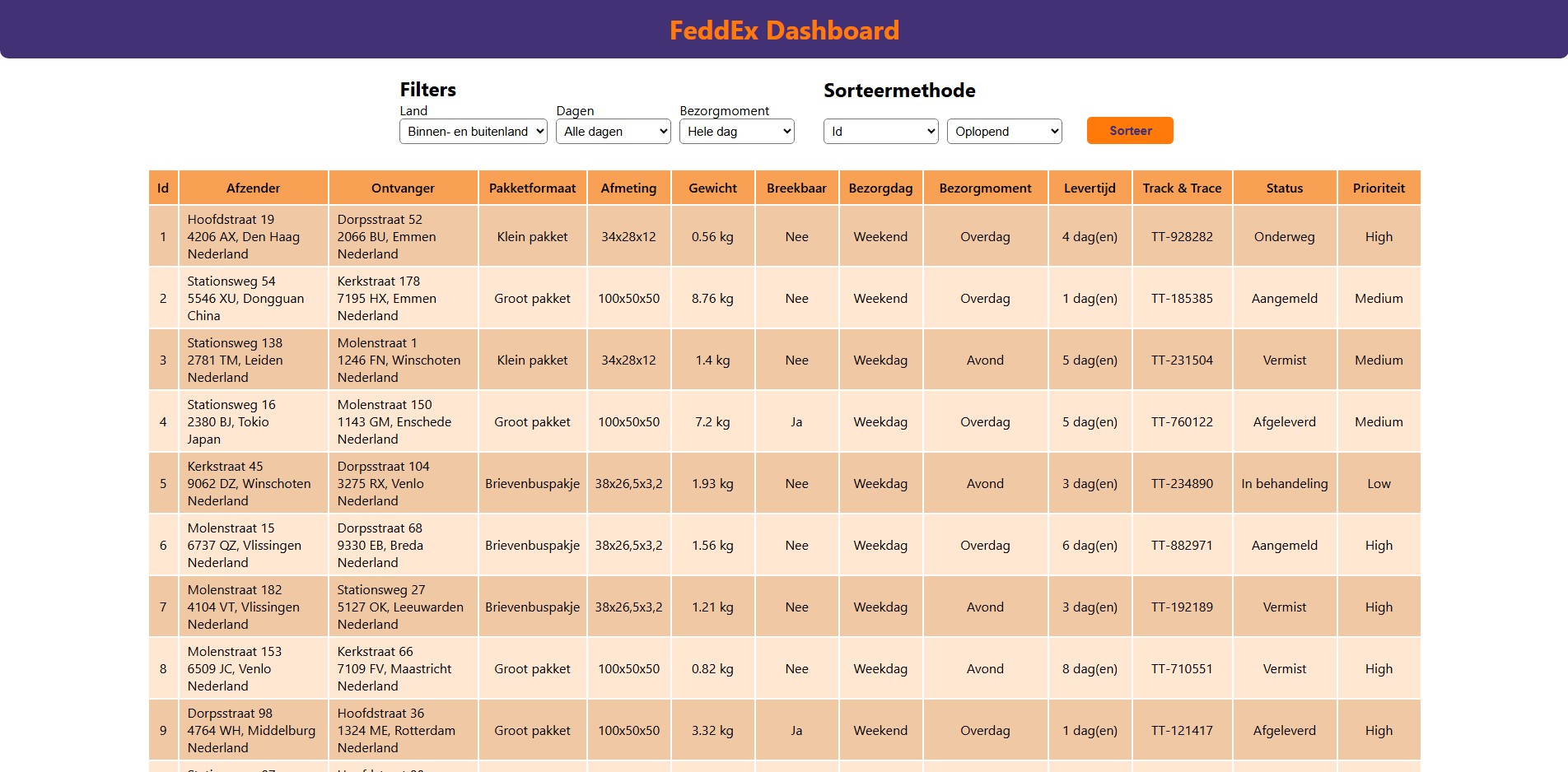
Task: Select the Onderweg status in row 1
Action: [x=1284, y=237]
